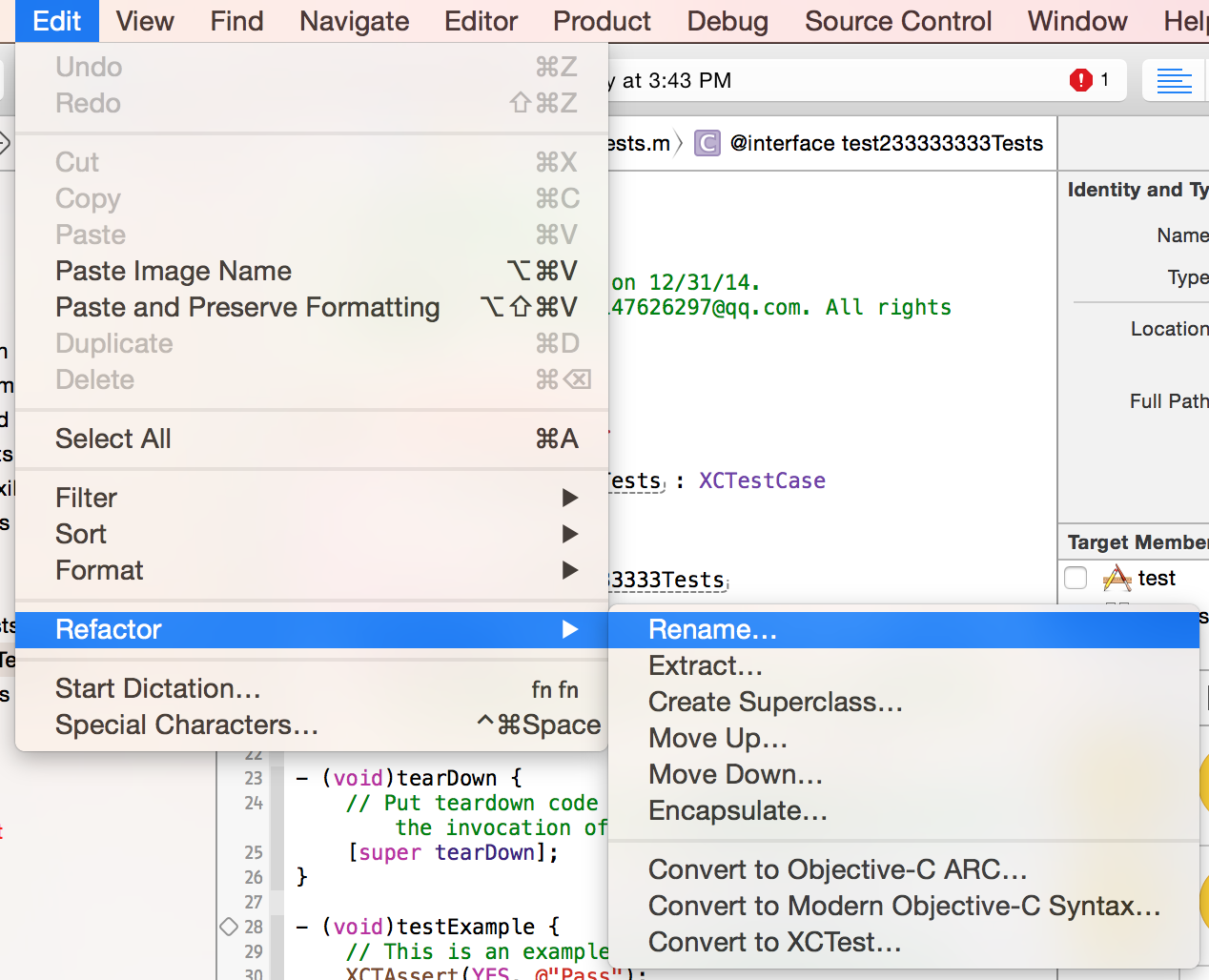1209x980 pixels.
Task: Click the test target app icon
Action: [x=1117, y=578]
